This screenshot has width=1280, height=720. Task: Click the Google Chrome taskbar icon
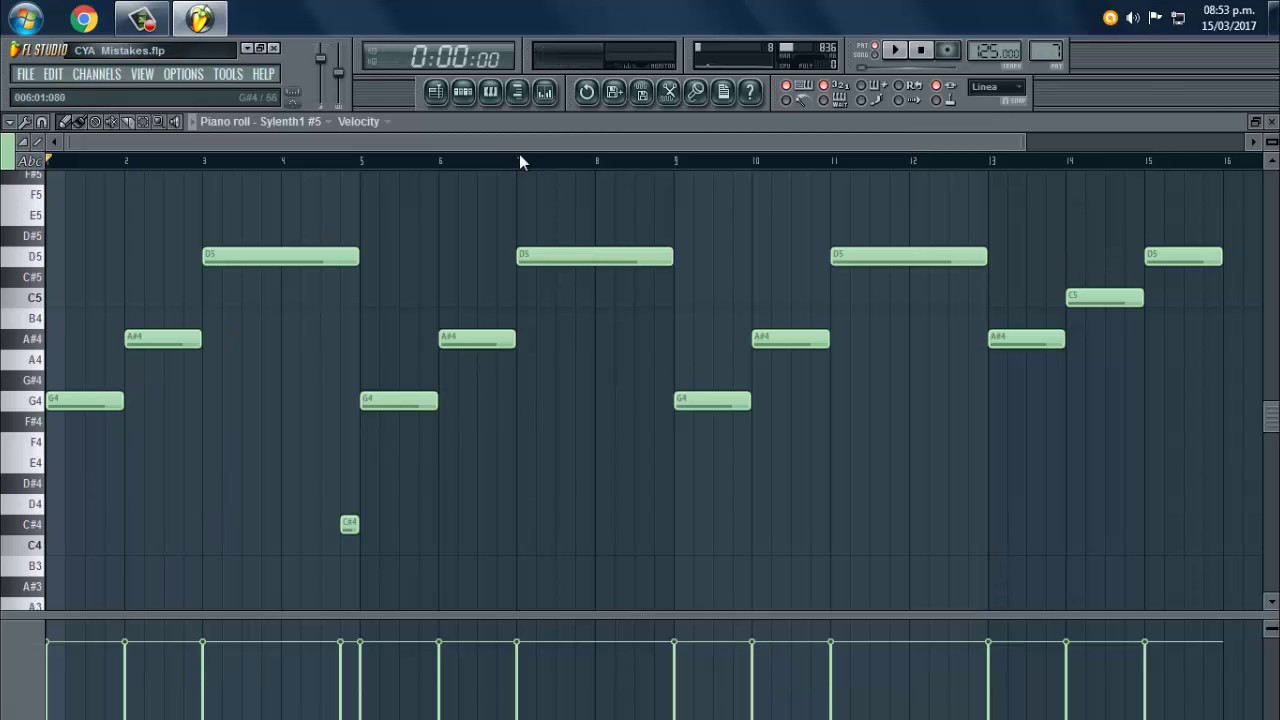84,18
